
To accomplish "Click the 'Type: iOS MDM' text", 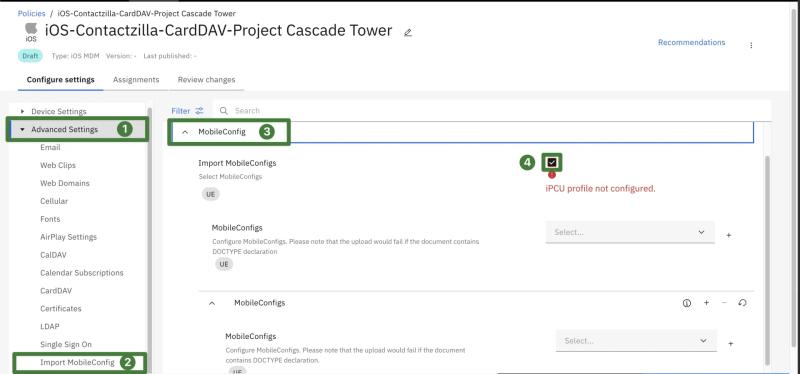I will click(75, 56).
